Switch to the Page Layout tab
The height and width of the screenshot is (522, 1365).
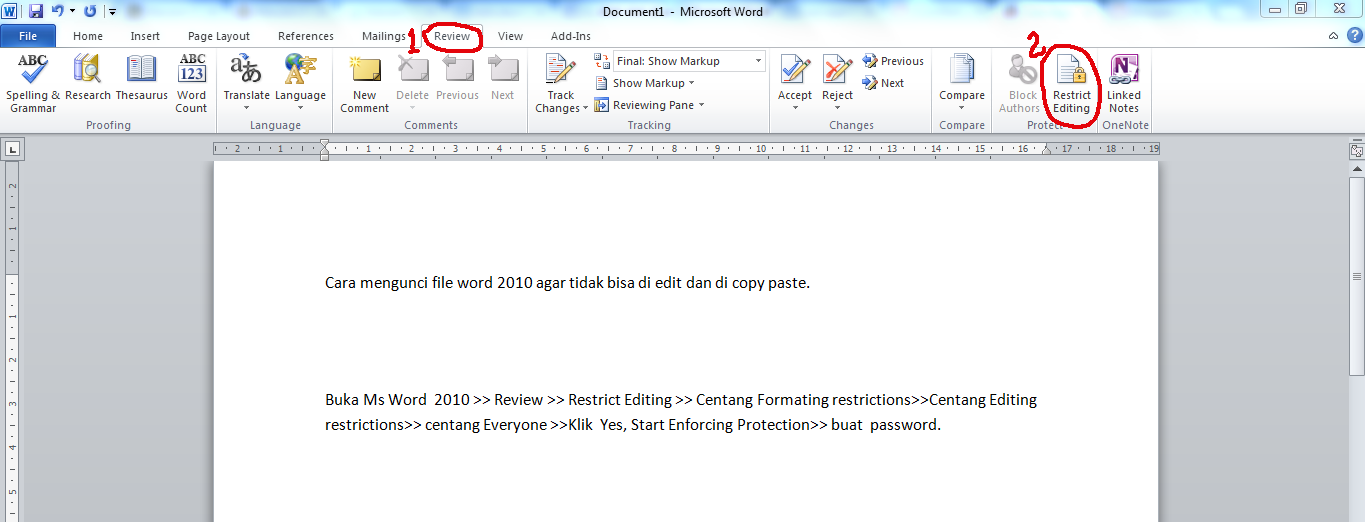219,36
